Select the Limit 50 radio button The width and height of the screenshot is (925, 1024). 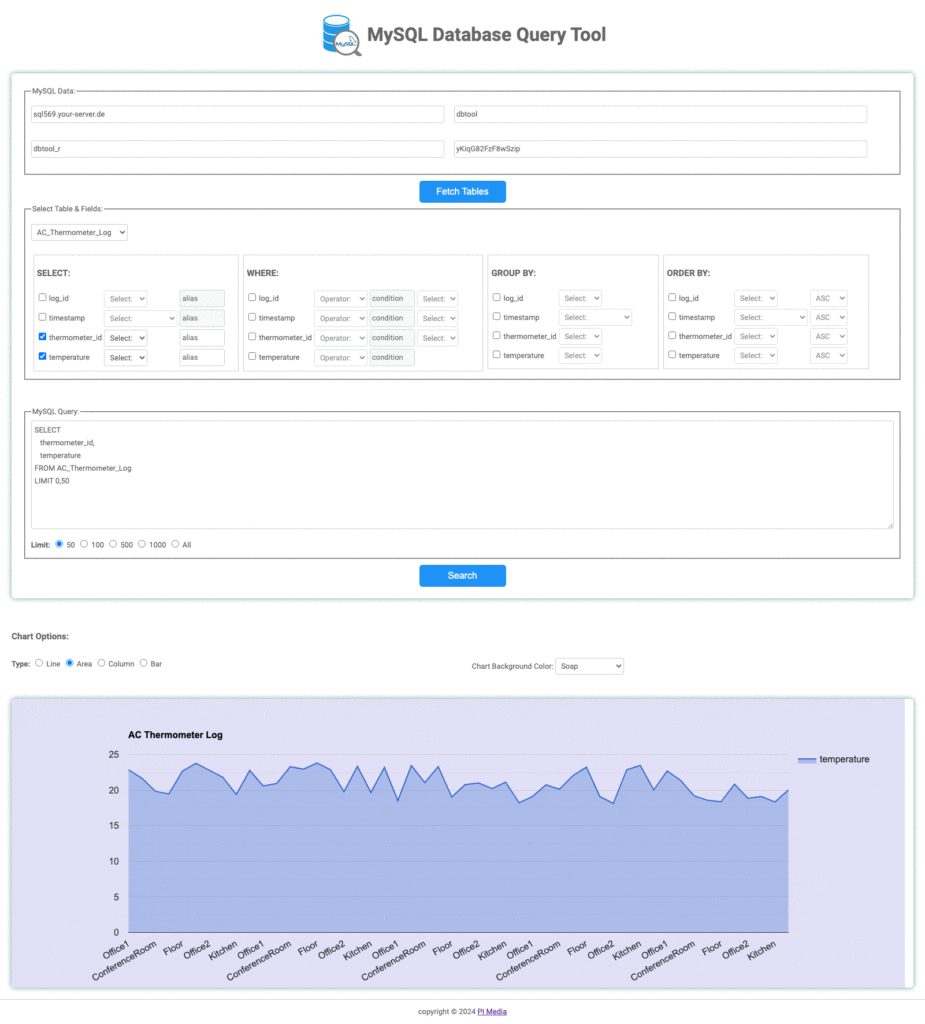[59, 543]
